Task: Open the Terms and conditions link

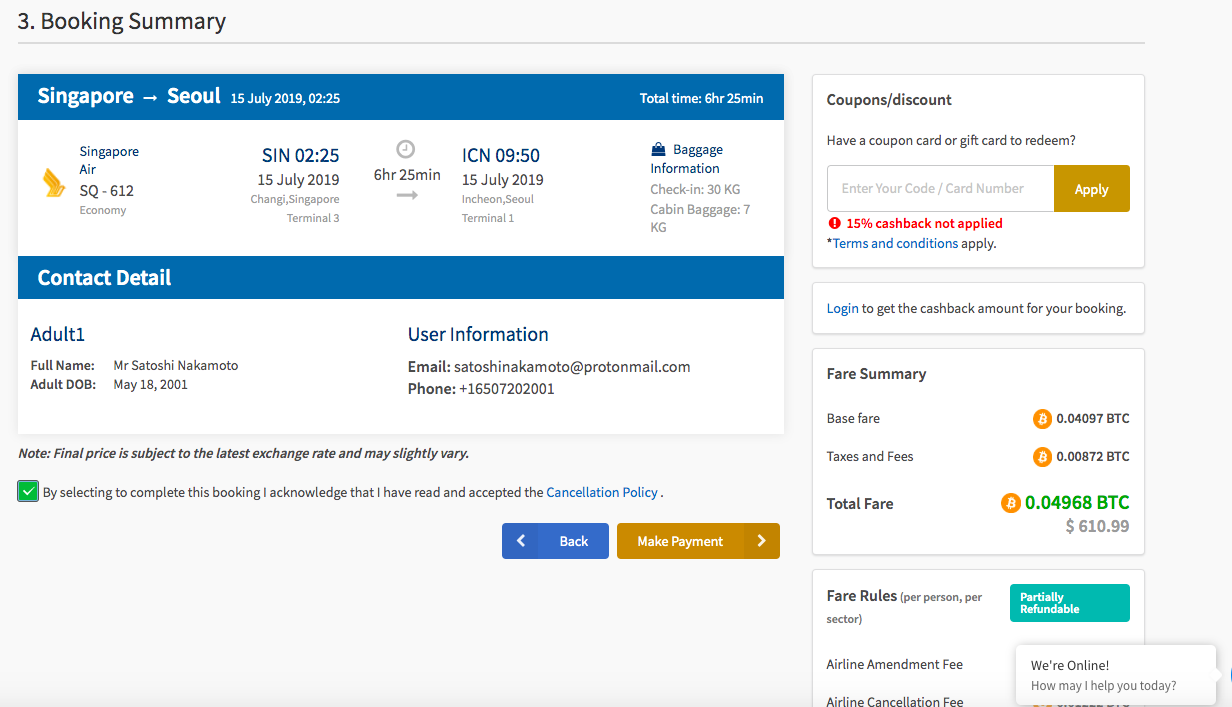Action: coord(895,243)
